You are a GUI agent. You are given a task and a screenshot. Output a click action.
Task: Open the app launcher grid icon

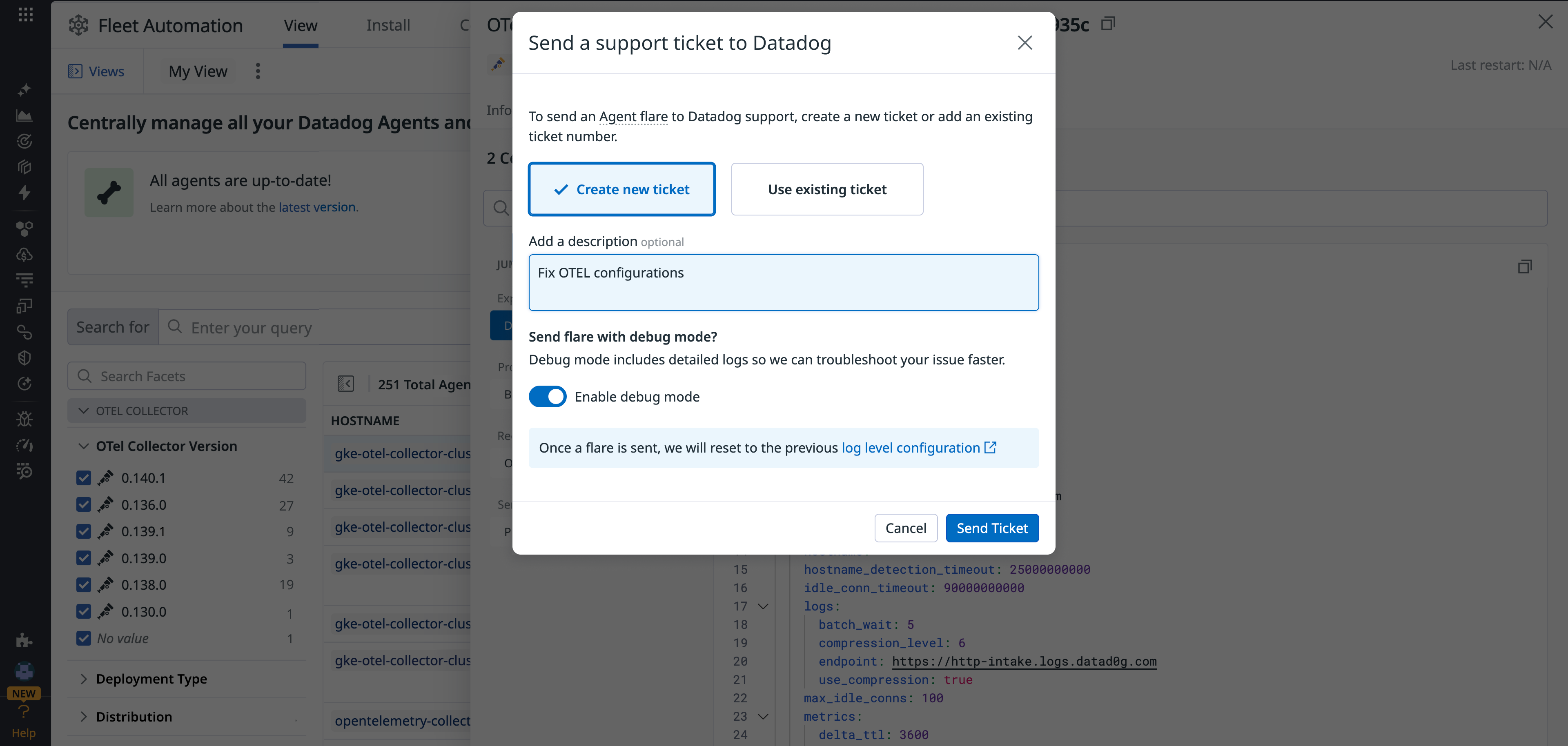[x=25, y=15]
